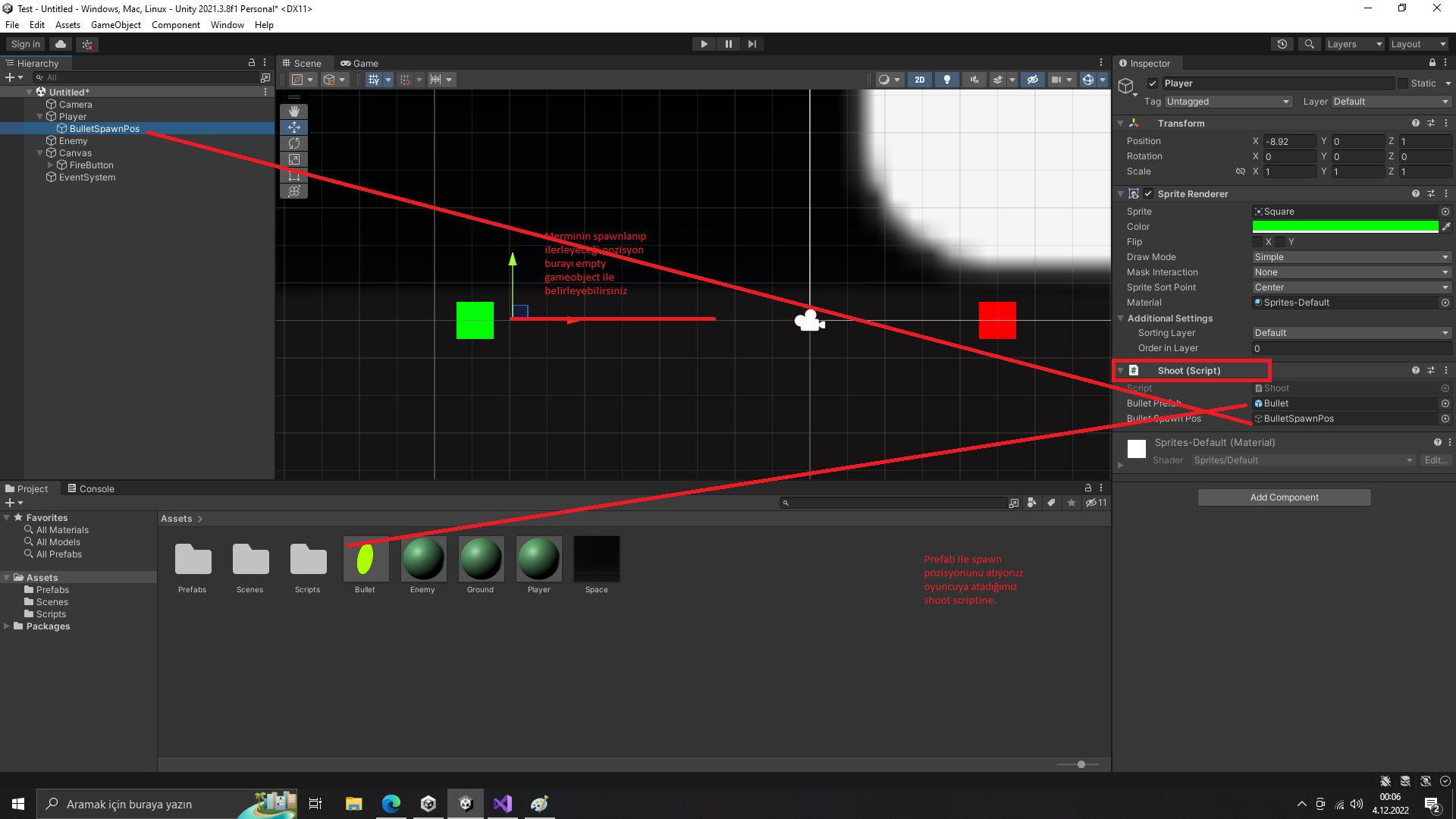Select the Hand view tool
The width and height of the screenshot is (1456, 819).
[x=294, y=111]
